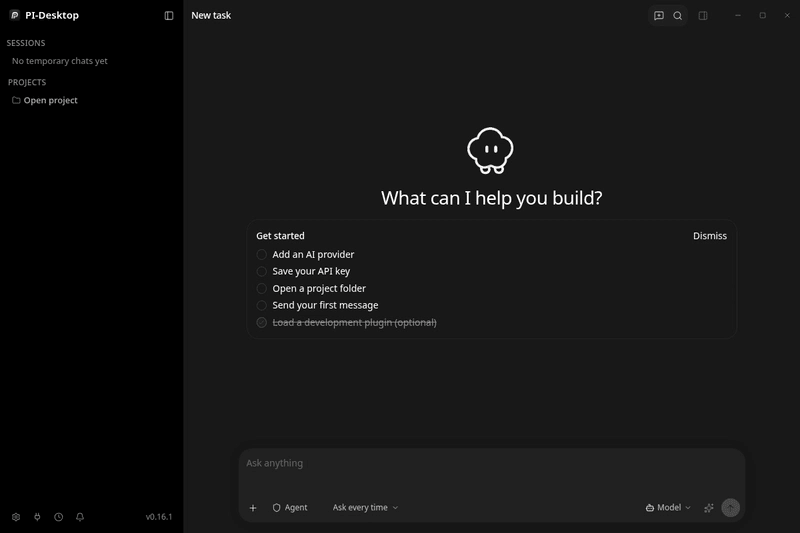Click the PI-Desktop logo icon

click(x=15, y=15)
